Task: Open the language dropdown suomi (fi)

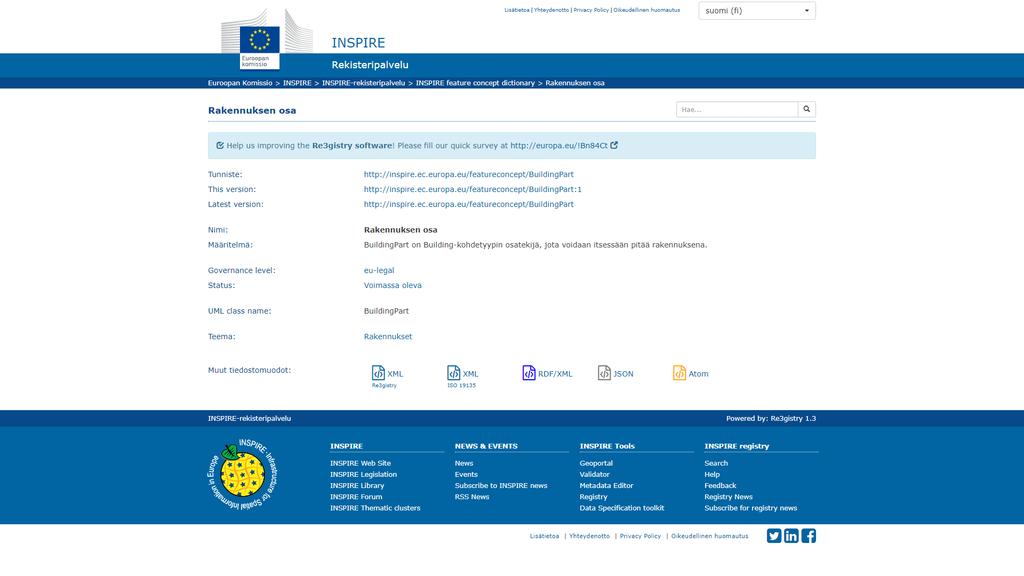Action: point(757,10)
